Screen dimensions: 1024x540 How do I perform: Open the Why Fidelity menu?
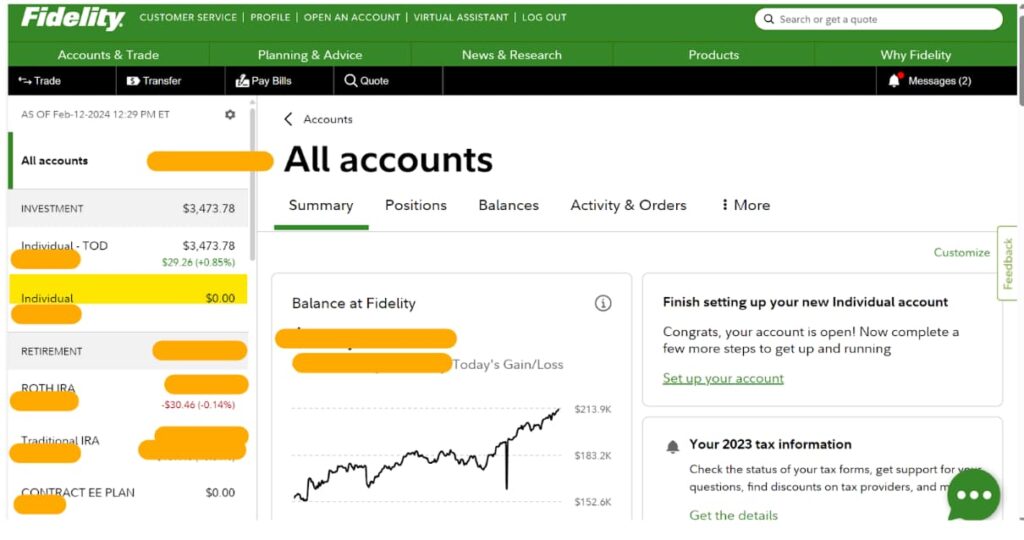(916, 55)
